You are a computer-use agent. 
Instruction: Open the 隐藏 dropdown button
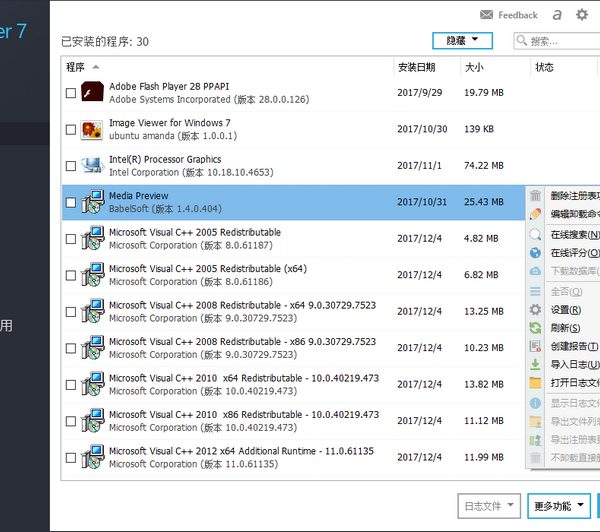click(x=462, y=41)
